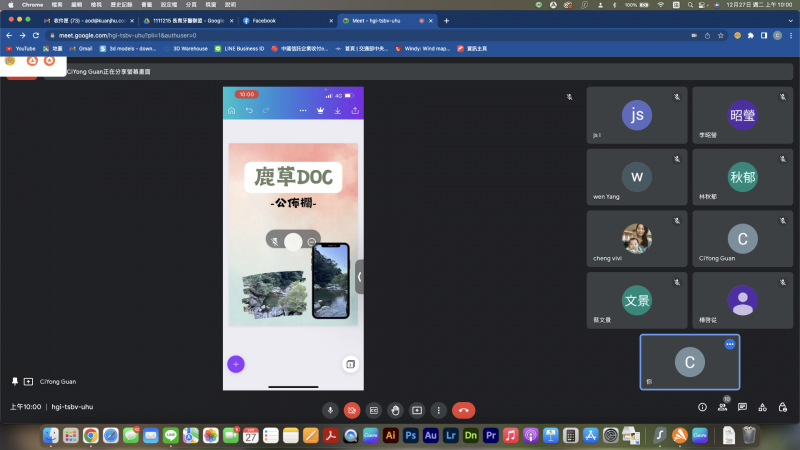
Task: Click the Present now screen-share button
Action: click(417, 410)
